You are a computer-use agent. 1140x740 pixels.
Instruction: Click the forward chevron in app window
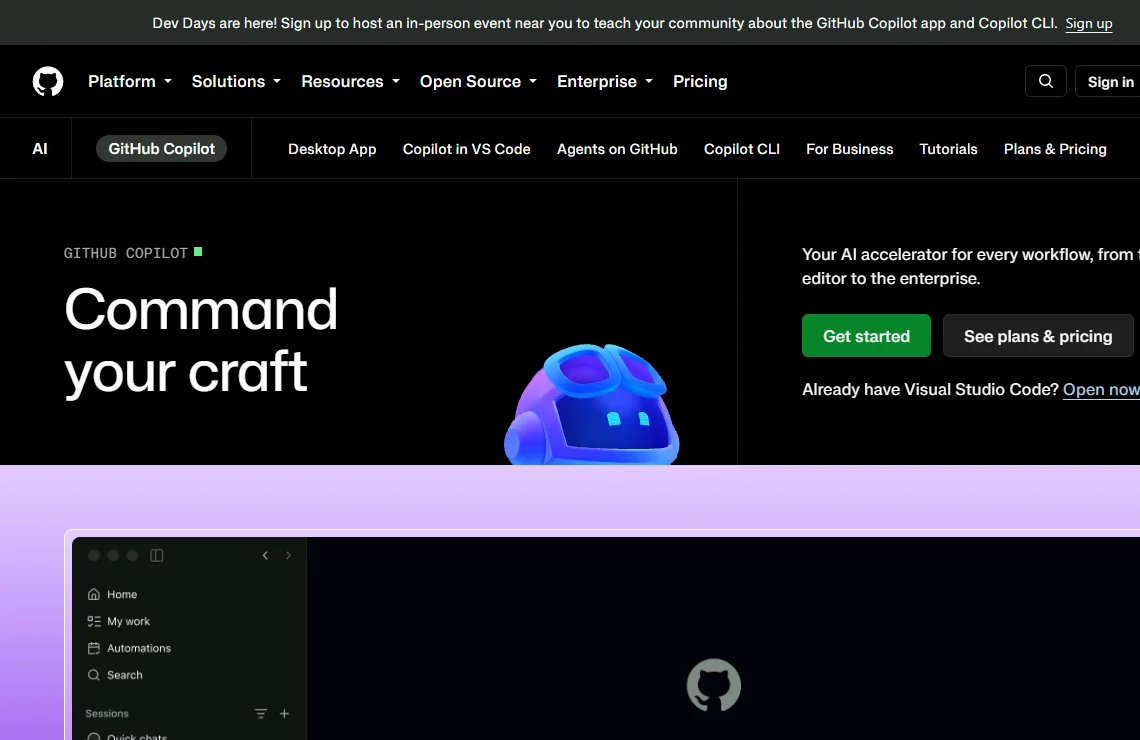coord(289,555)
